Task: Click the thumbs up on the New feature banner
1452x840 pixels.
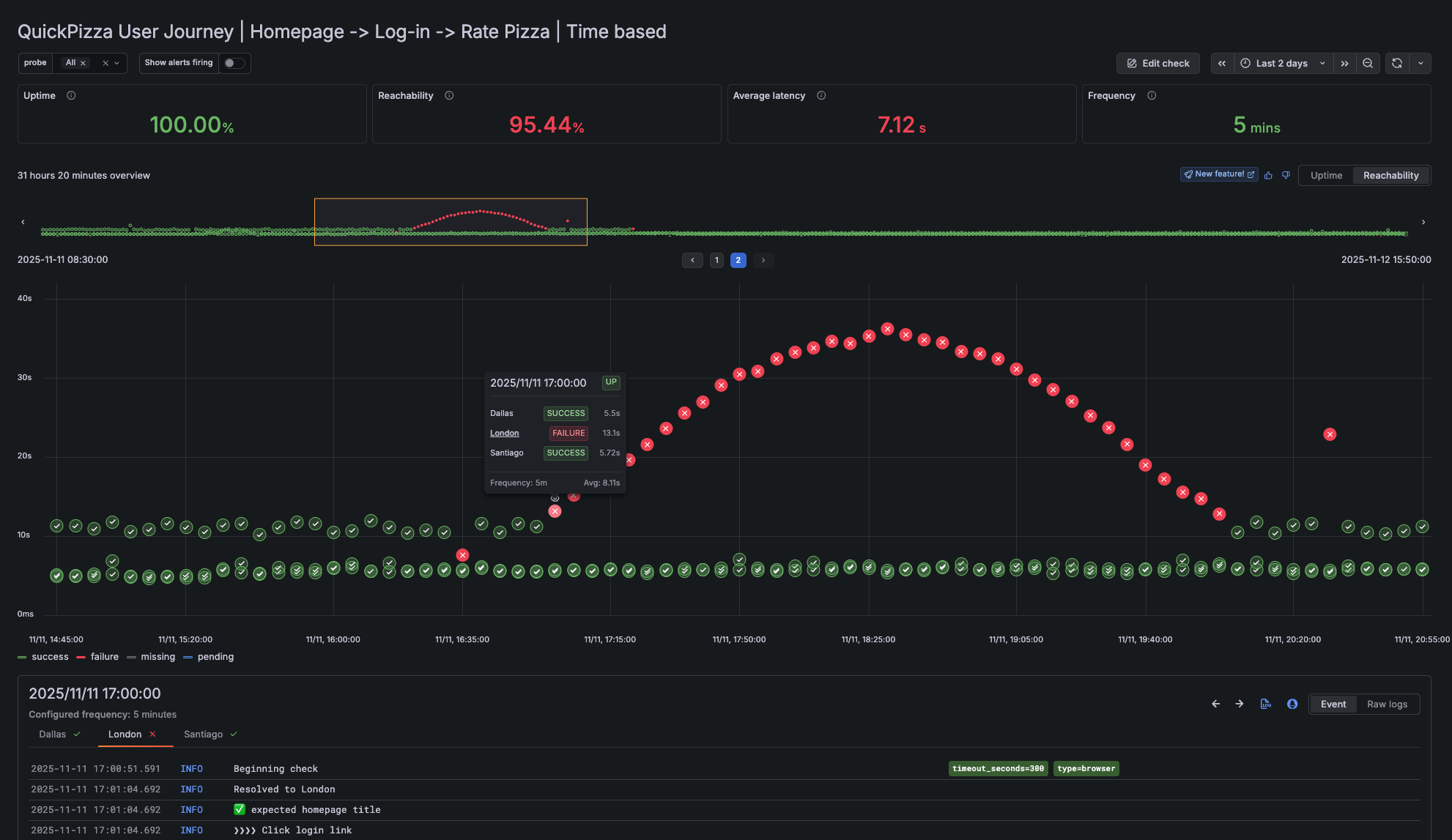Action: pos(1268,175)
